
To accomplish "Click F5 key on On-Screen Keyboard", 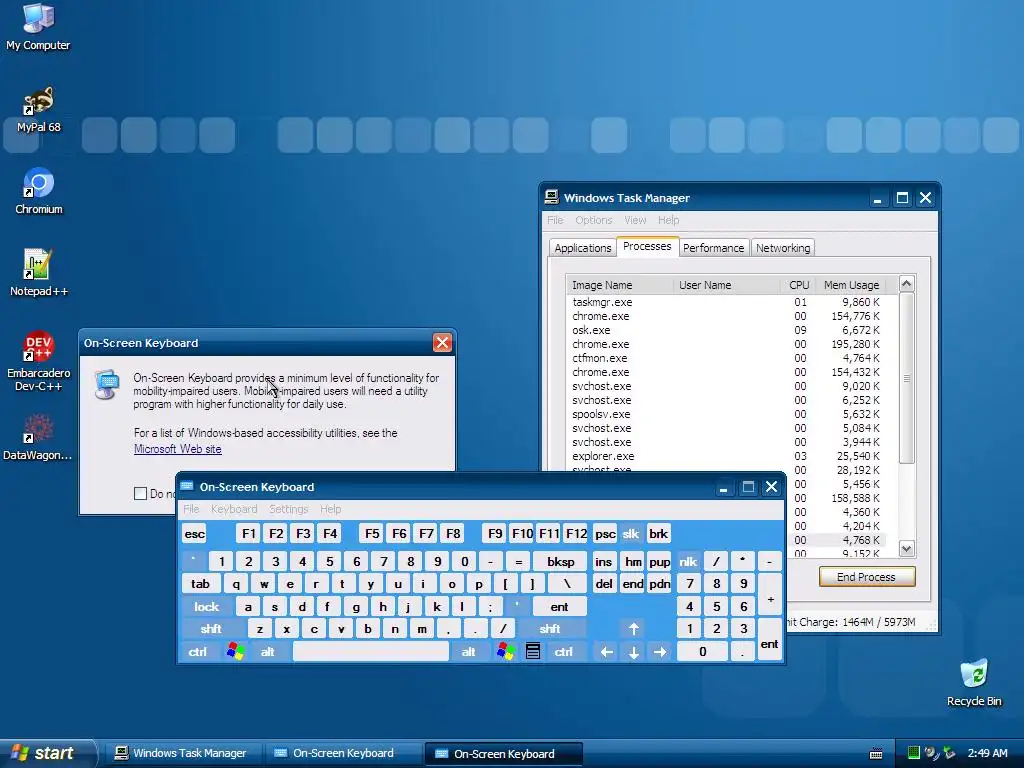I will [372, 534].
